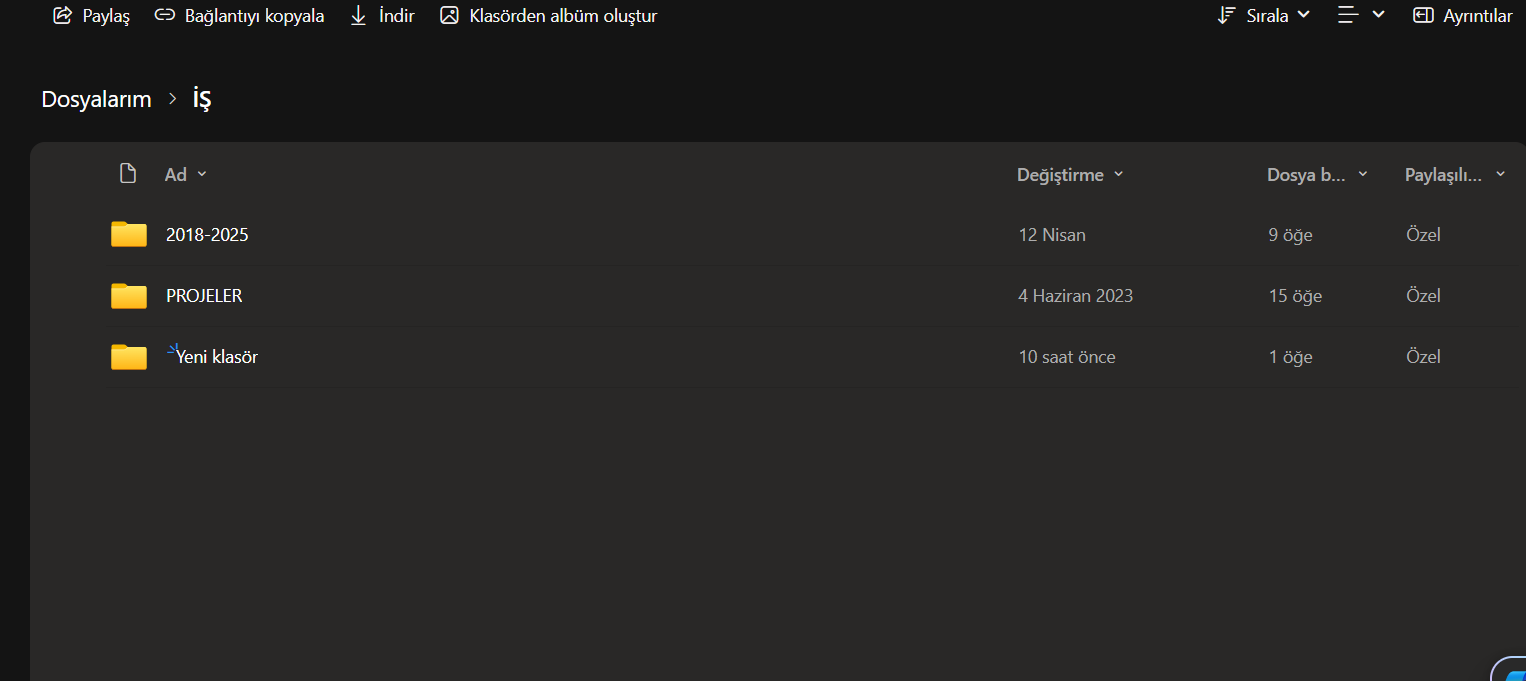1526x681 pixels.
Task: Open the Dosya b... column header menu
Action: (1317, 175)
